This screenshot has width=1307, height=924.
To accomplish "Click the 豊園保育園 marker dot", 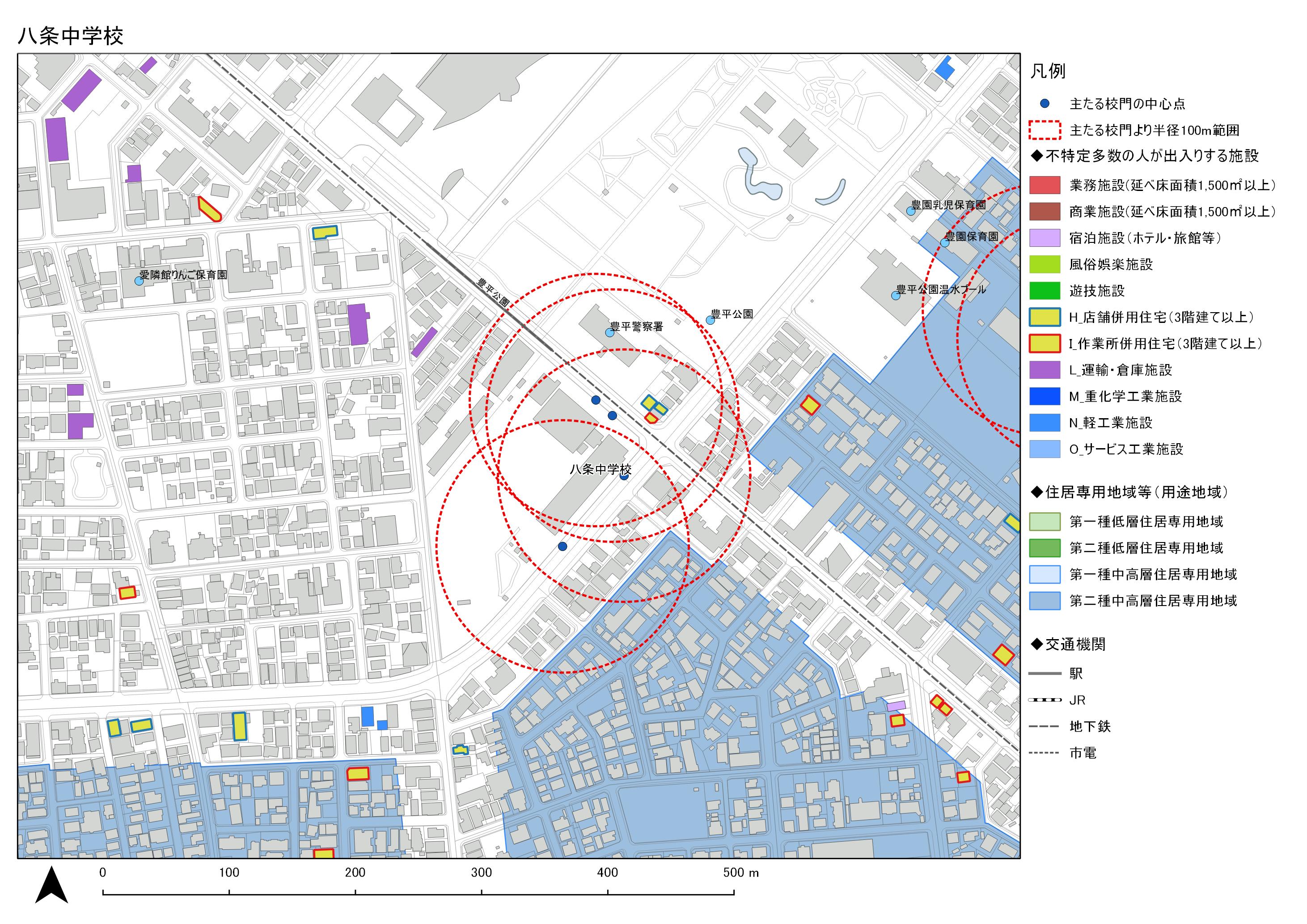I will [x=944, y=242].
